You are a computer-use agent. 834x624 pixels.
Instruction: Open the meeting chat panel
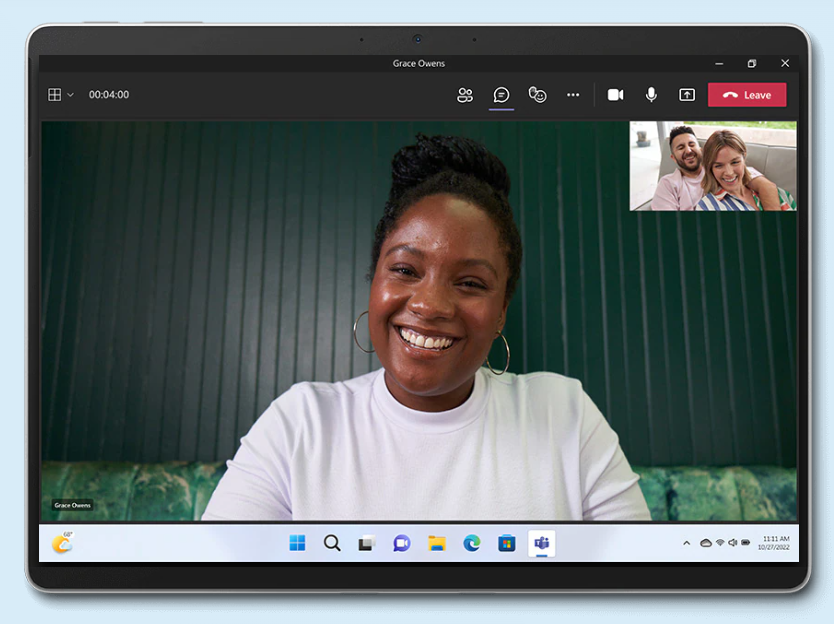tap(501, 95)
